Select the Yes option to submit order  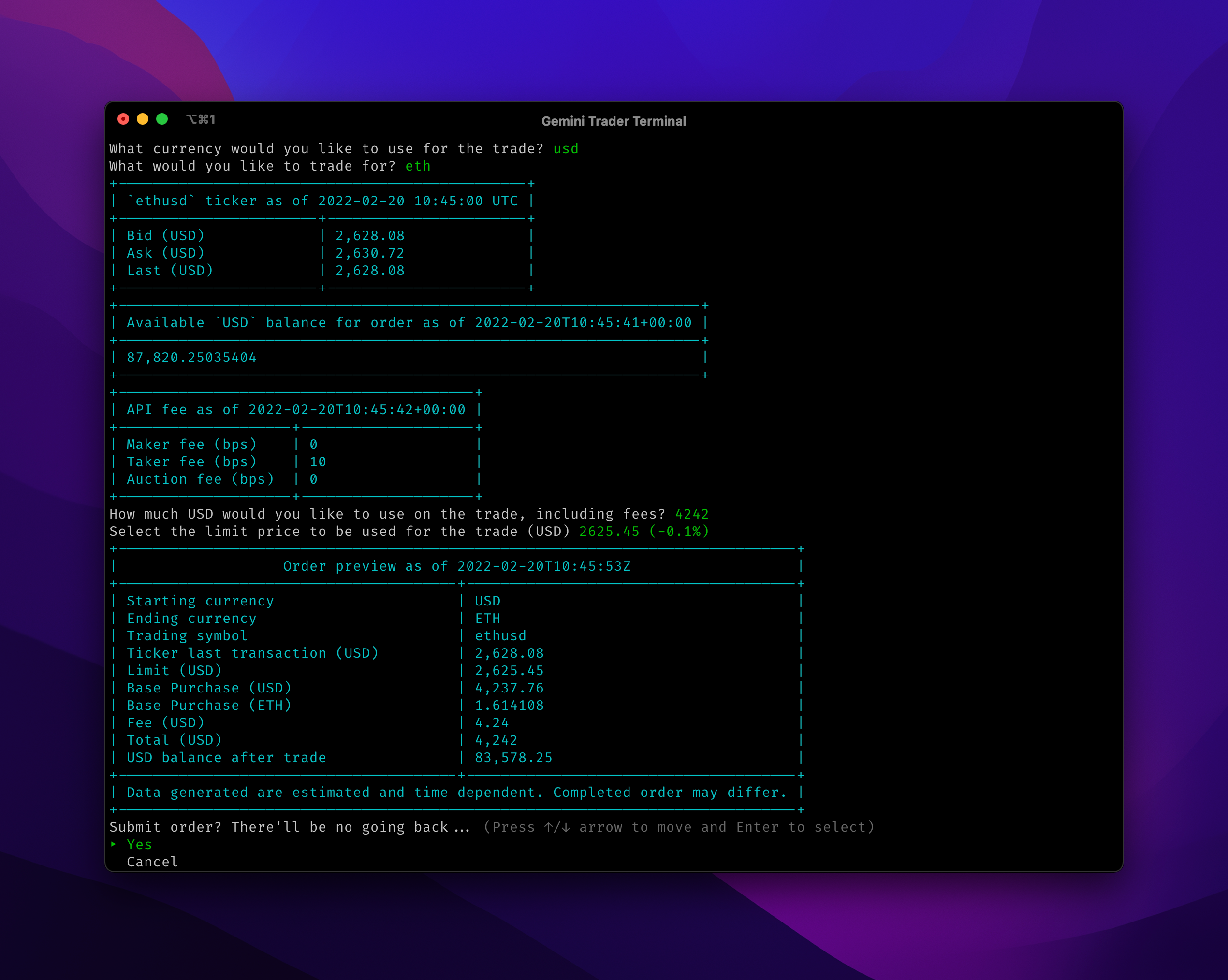coord(139,845)
